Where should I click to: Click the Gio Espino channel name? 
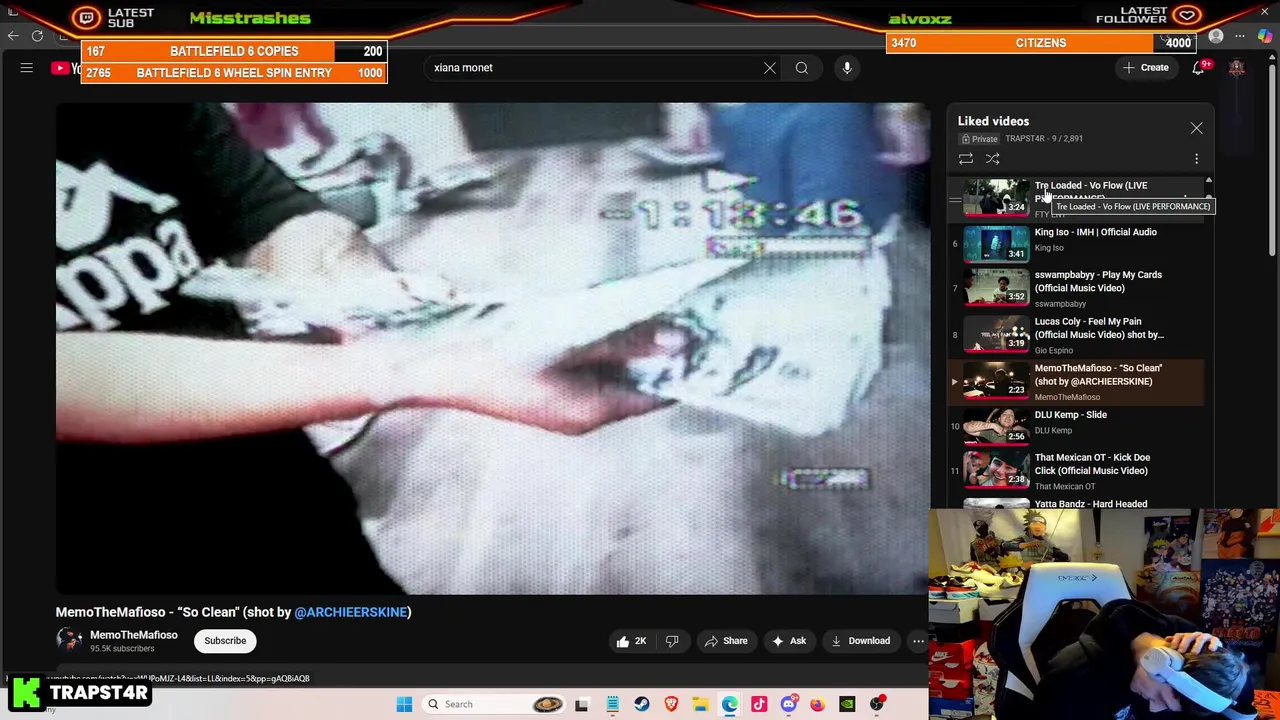coord(1053,351)
